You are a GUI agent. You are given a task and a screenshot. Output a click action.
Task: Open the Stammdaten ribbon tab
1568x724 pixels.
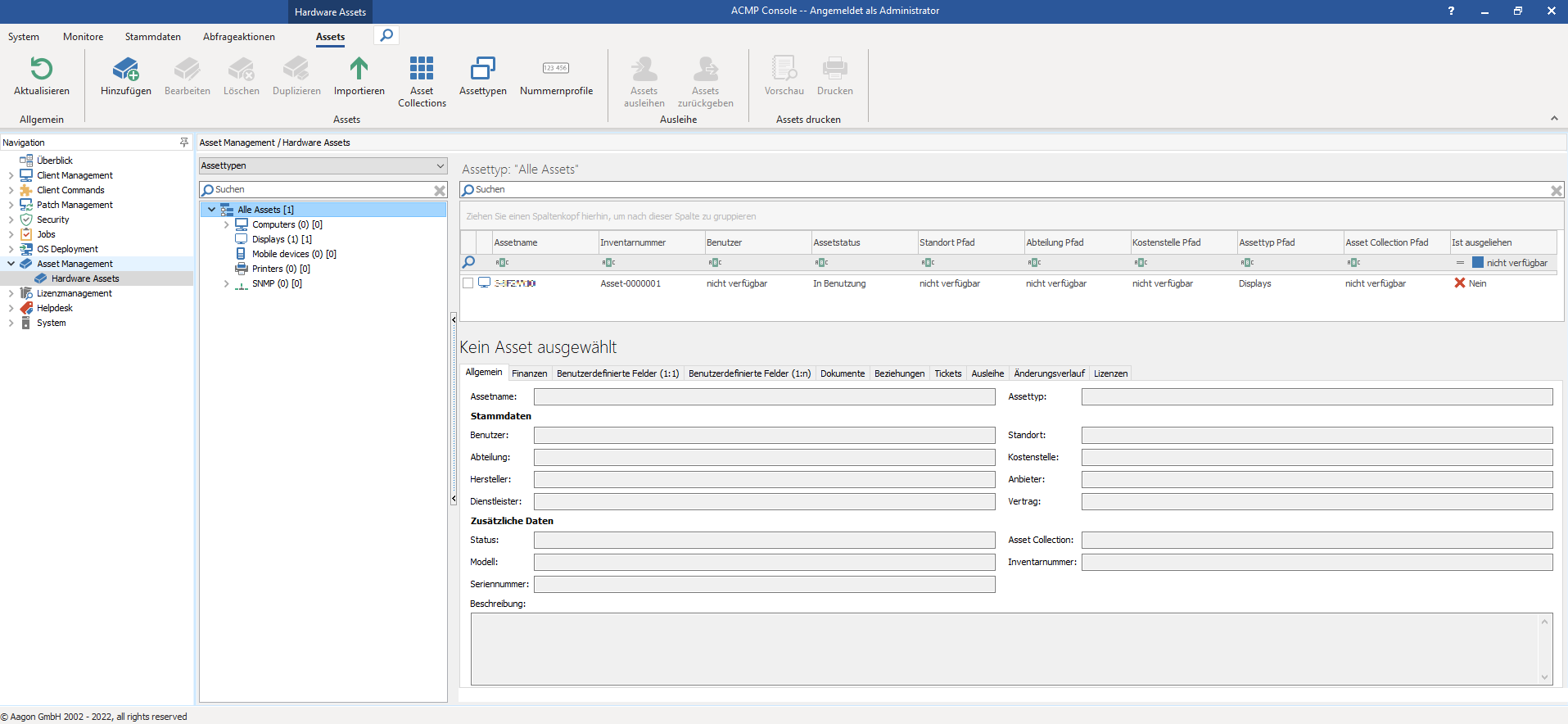(x=153, y=37)
